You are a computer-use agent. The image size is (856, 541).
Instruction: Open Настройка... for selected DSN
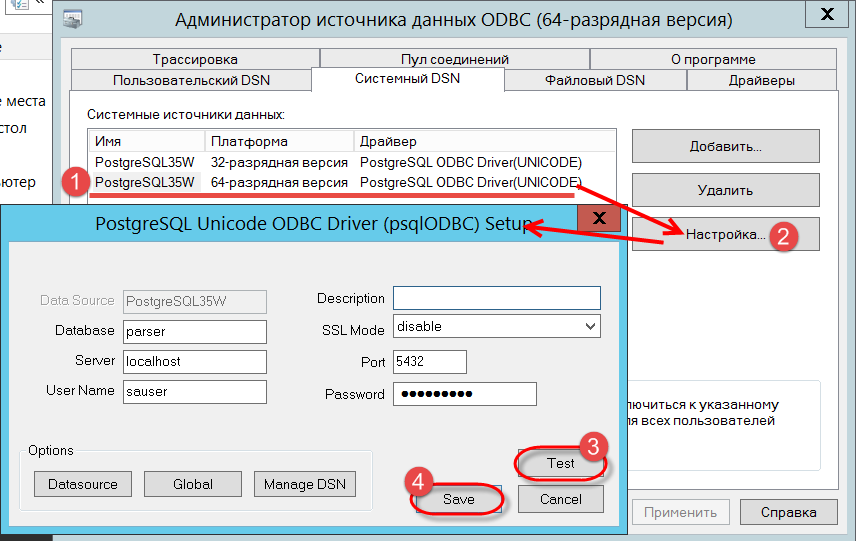coord(726,235)
